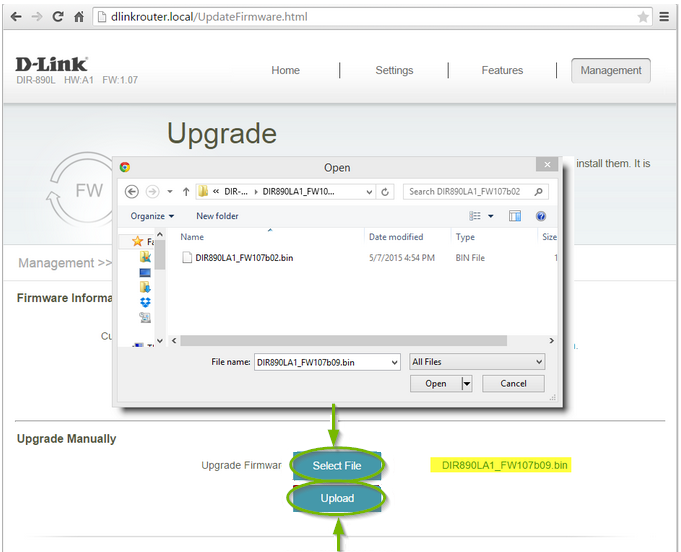Click the file list horizontal scrollbar thumb

[344, 340]
